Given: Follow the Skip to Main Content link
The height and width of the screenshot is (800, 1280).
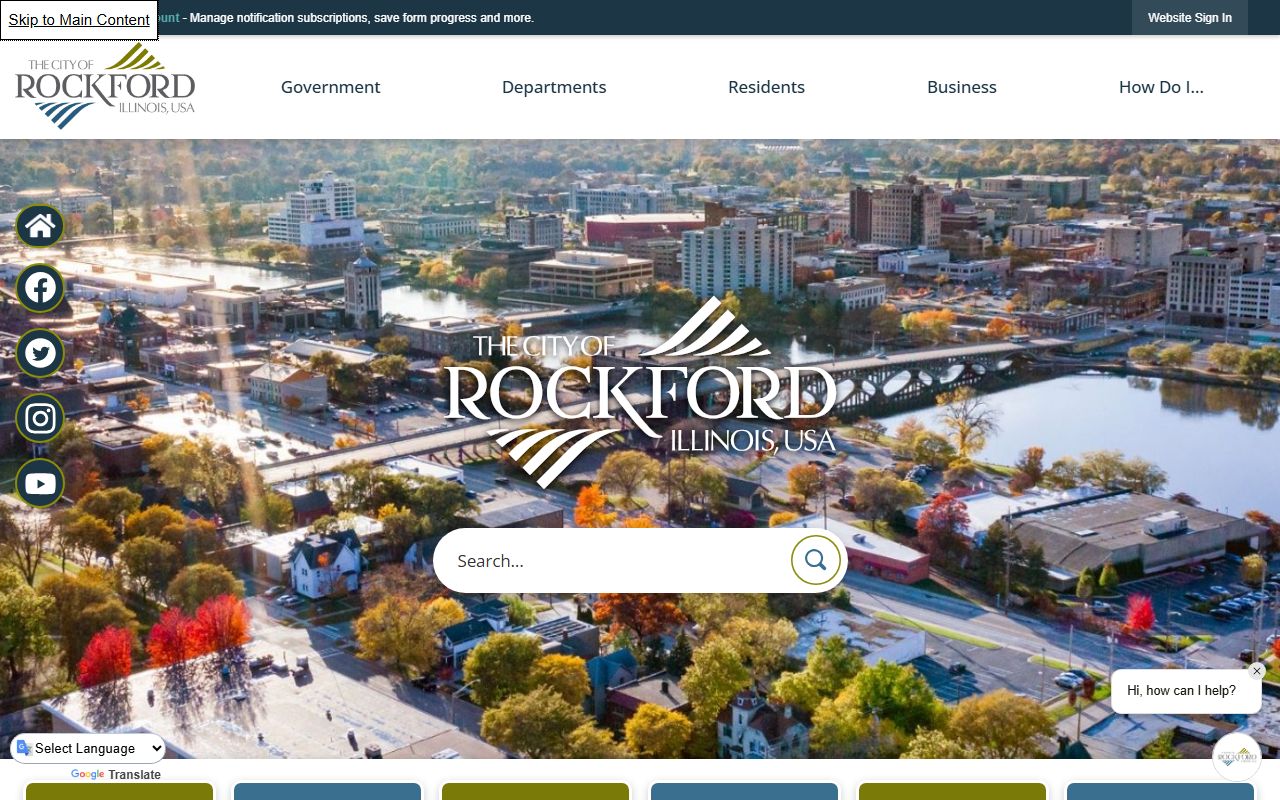Looking at the screenshot, I should pos(79,20).
